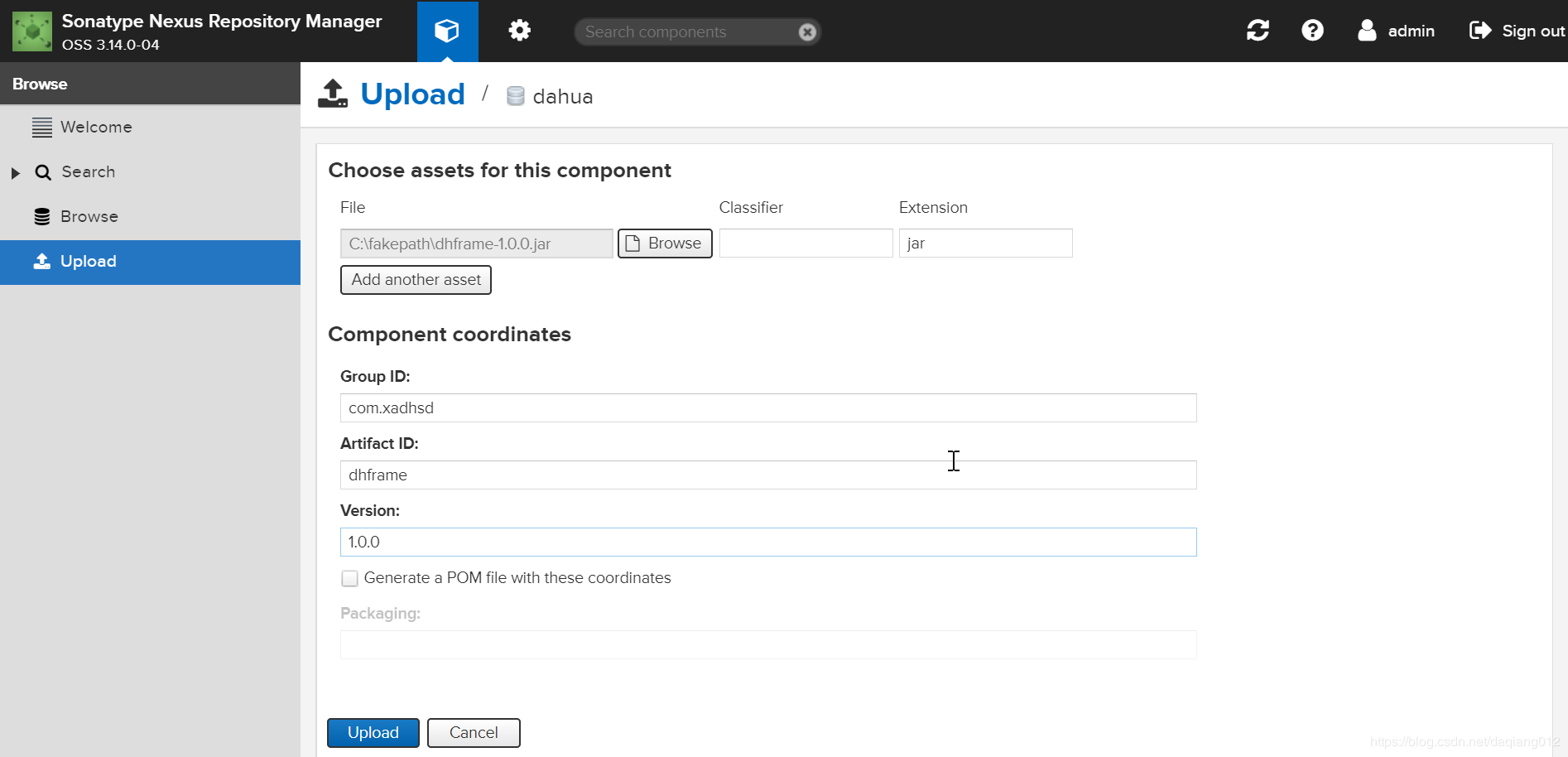Click the Add another asset button
Image resolution: width=1568 pixels, height=757 pixels.
pos(416,280)
